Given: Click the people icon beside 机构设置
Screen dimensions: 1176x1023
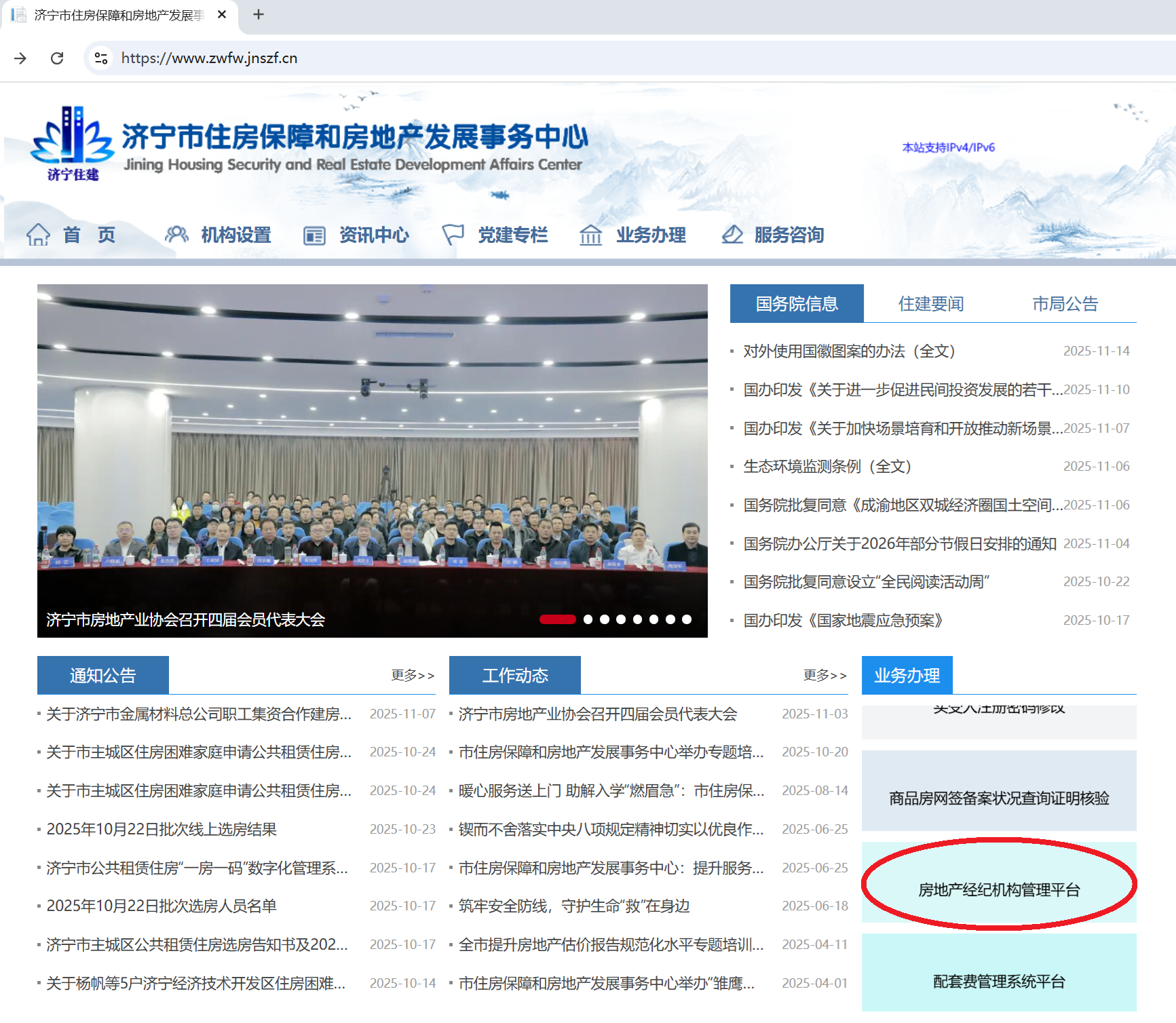Looking at the screenshot, I should pos(176,235).
